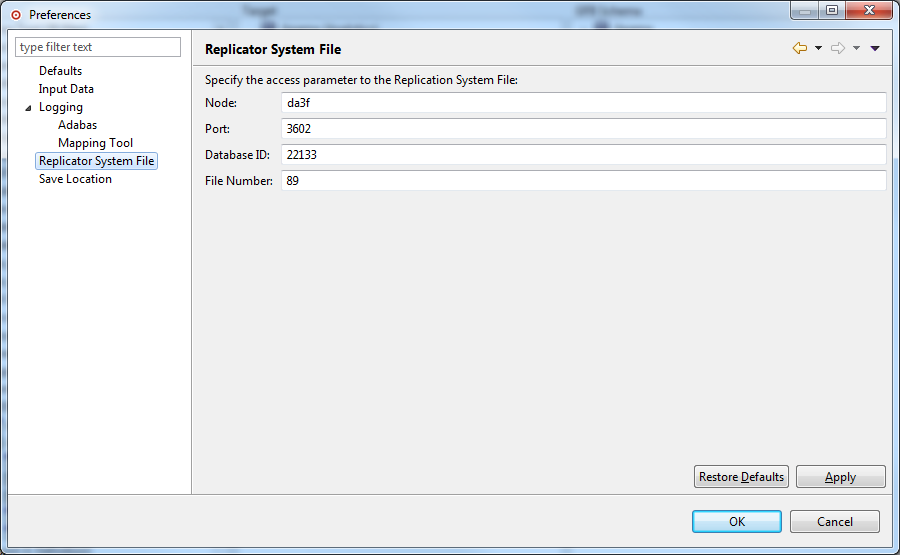Open the Input Data preferences page
This screenshot has width=900, height=555.
click(x=66, y=89)
